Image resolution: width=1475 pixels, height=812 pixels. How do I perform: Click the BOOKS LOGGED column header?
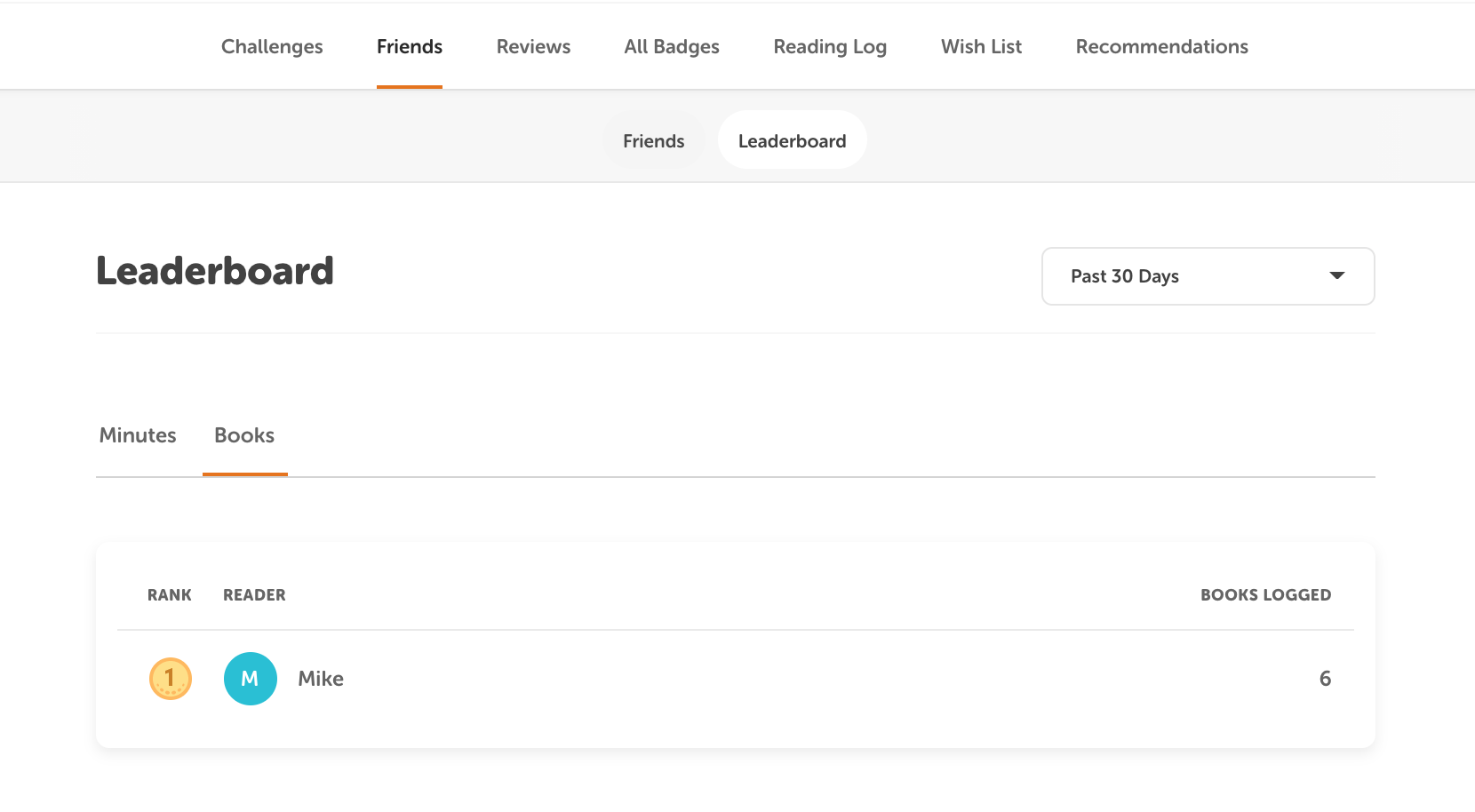click(x=1265, y=595)
